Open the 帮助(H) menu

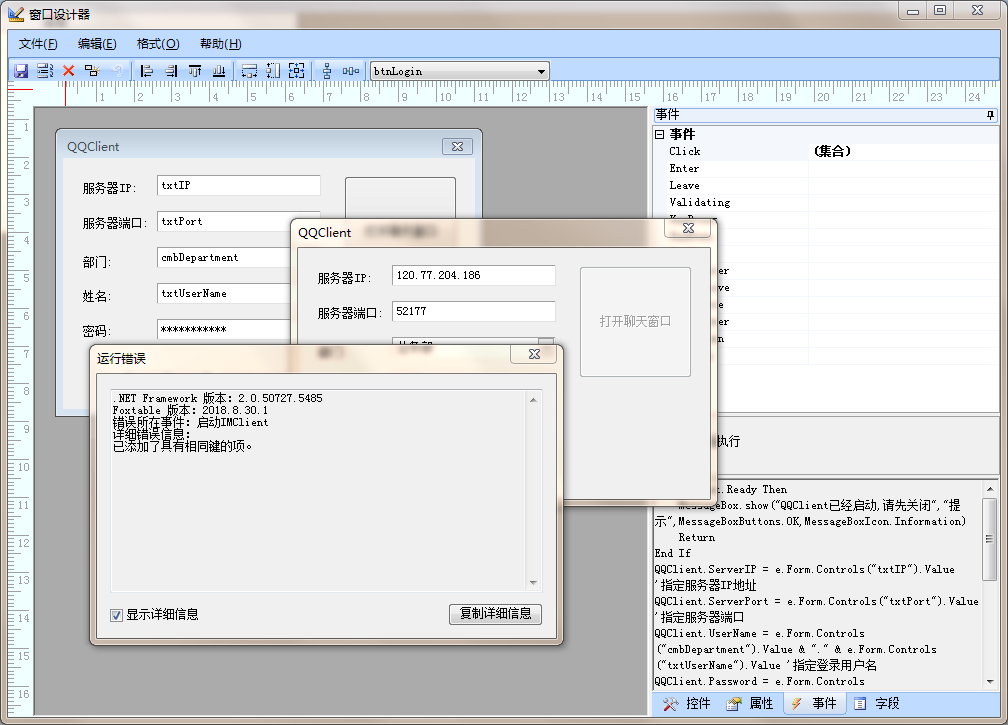(x=220, y=44)
